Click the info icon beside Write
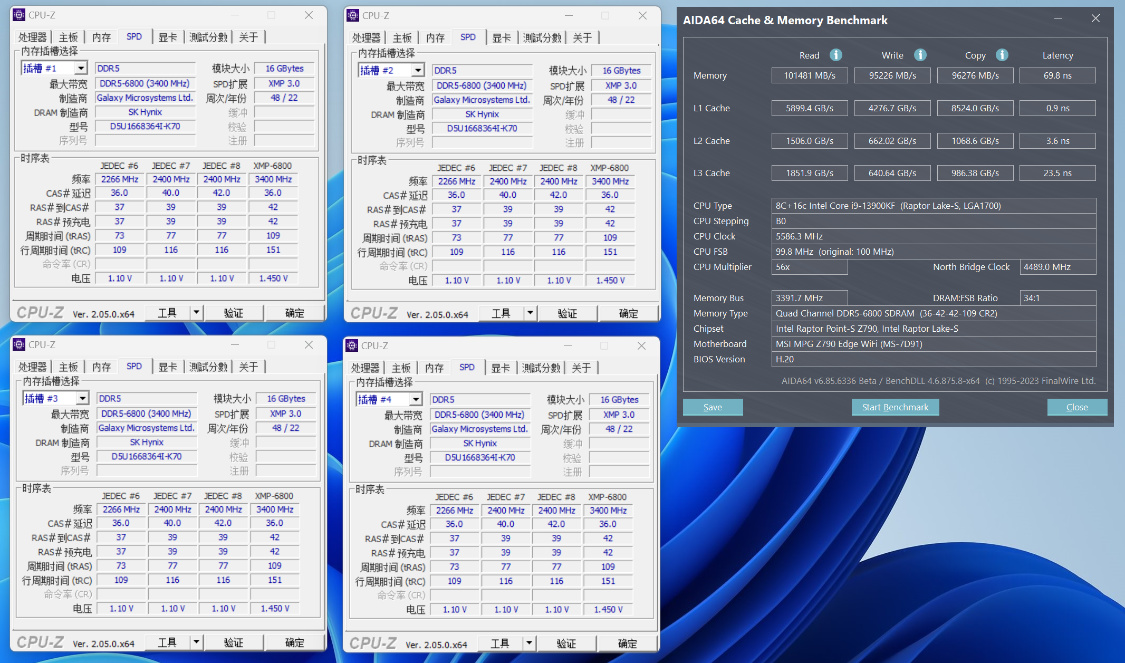Image resolution: width=1125 pixels, height=663 pixels. pyautogui.click(x=920, y=55)
